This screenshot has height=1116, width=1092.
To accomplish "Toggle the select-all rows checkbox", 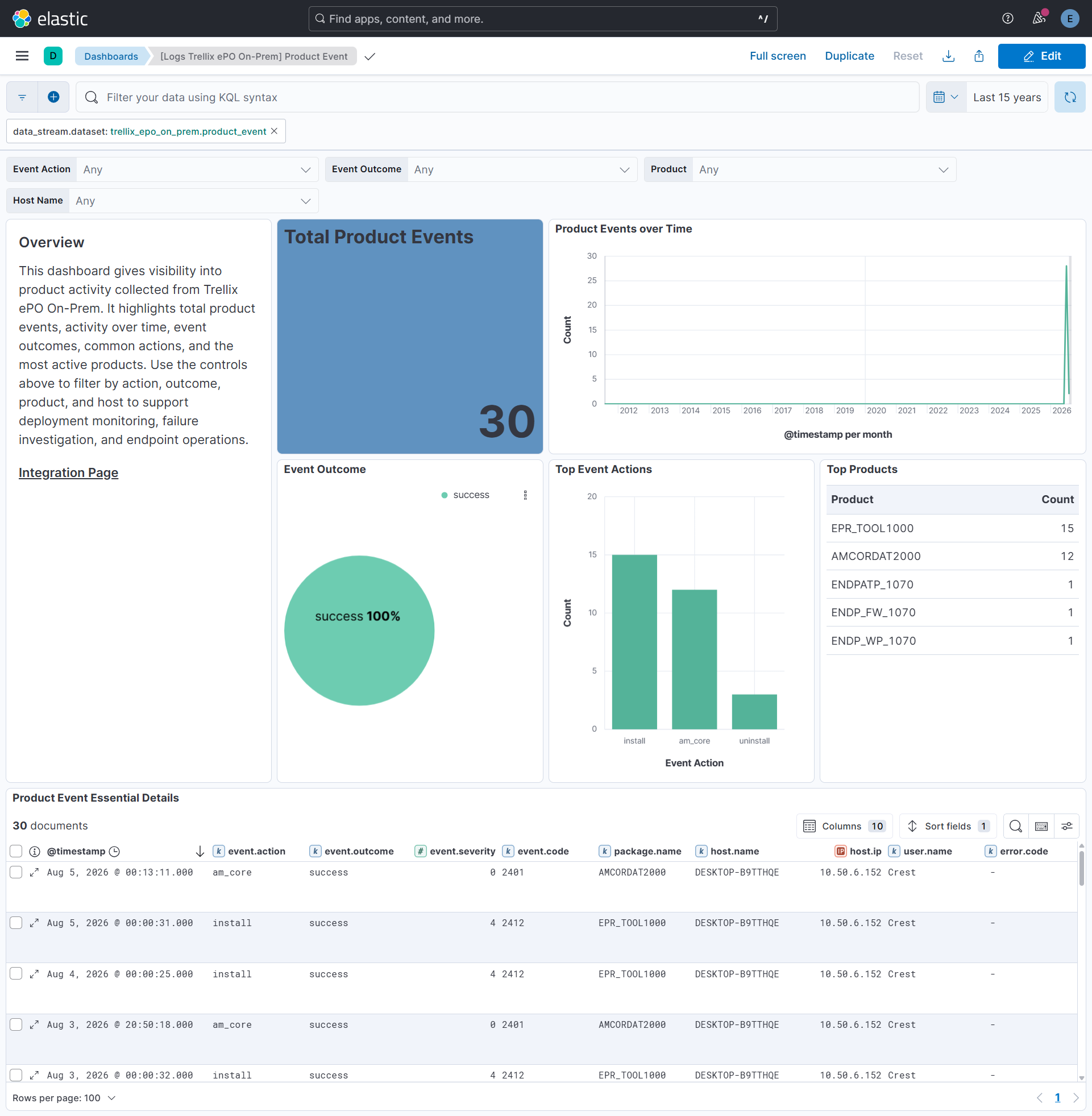I will click(16, 851).
